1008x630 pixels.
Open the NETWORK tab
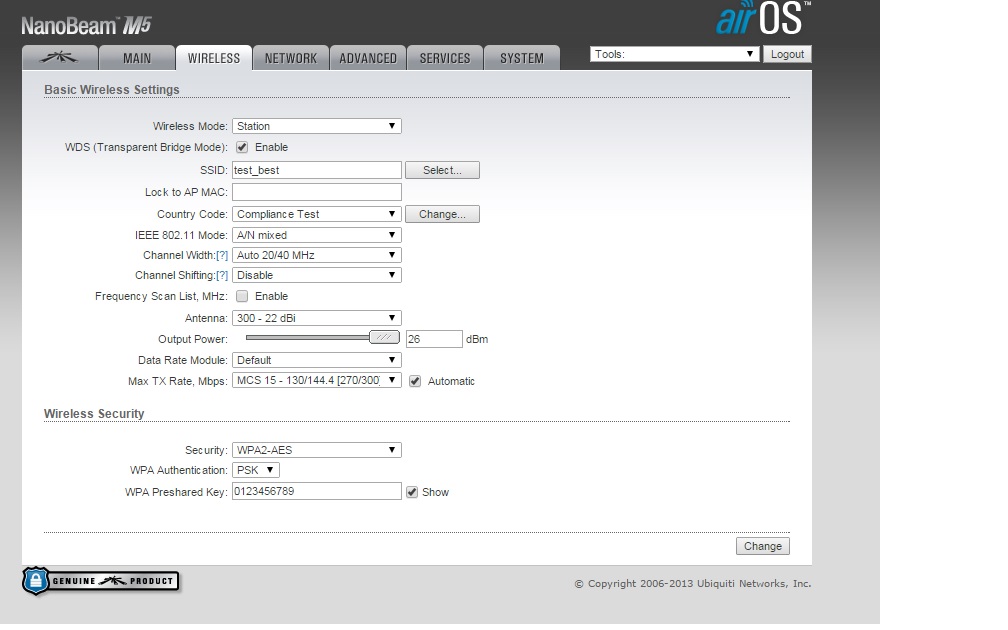[x=291, y=58]
